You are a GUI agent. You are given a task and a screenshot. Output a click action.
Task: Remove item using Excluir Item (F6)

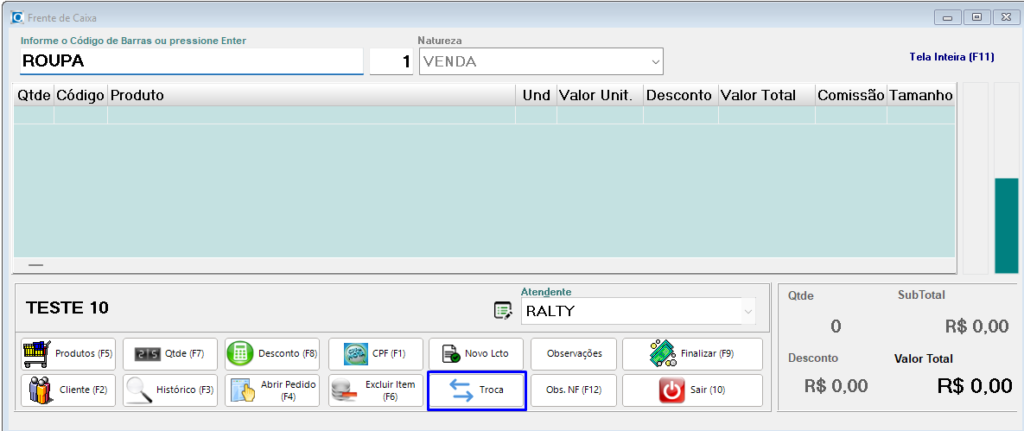coord(375,390)
